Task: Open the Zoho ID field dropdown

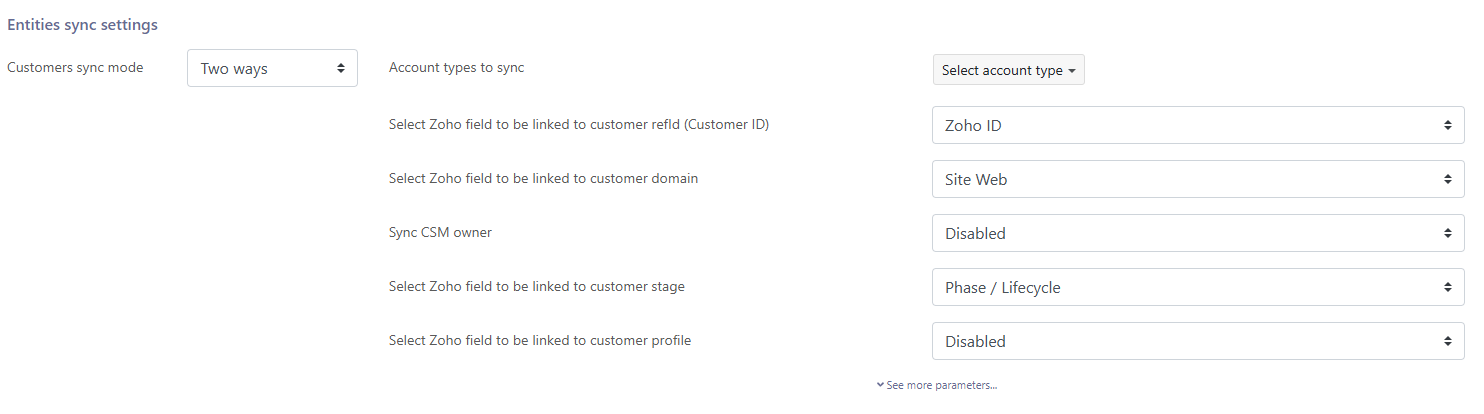Action: click(x=1197, y=125)
